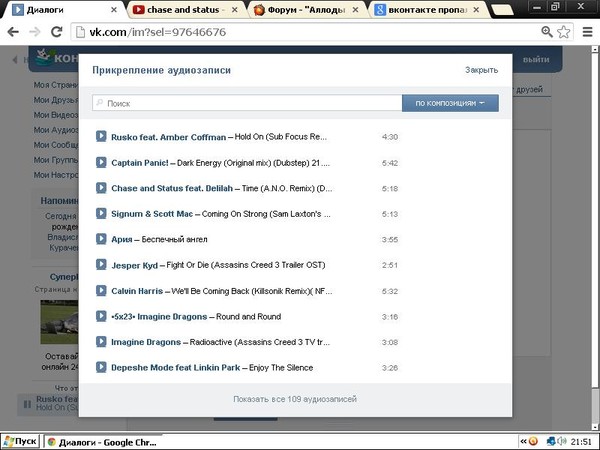Play Chase and Status feat. Delilah track
This screenshot has width=600, height=450.
tap(101, 188)
